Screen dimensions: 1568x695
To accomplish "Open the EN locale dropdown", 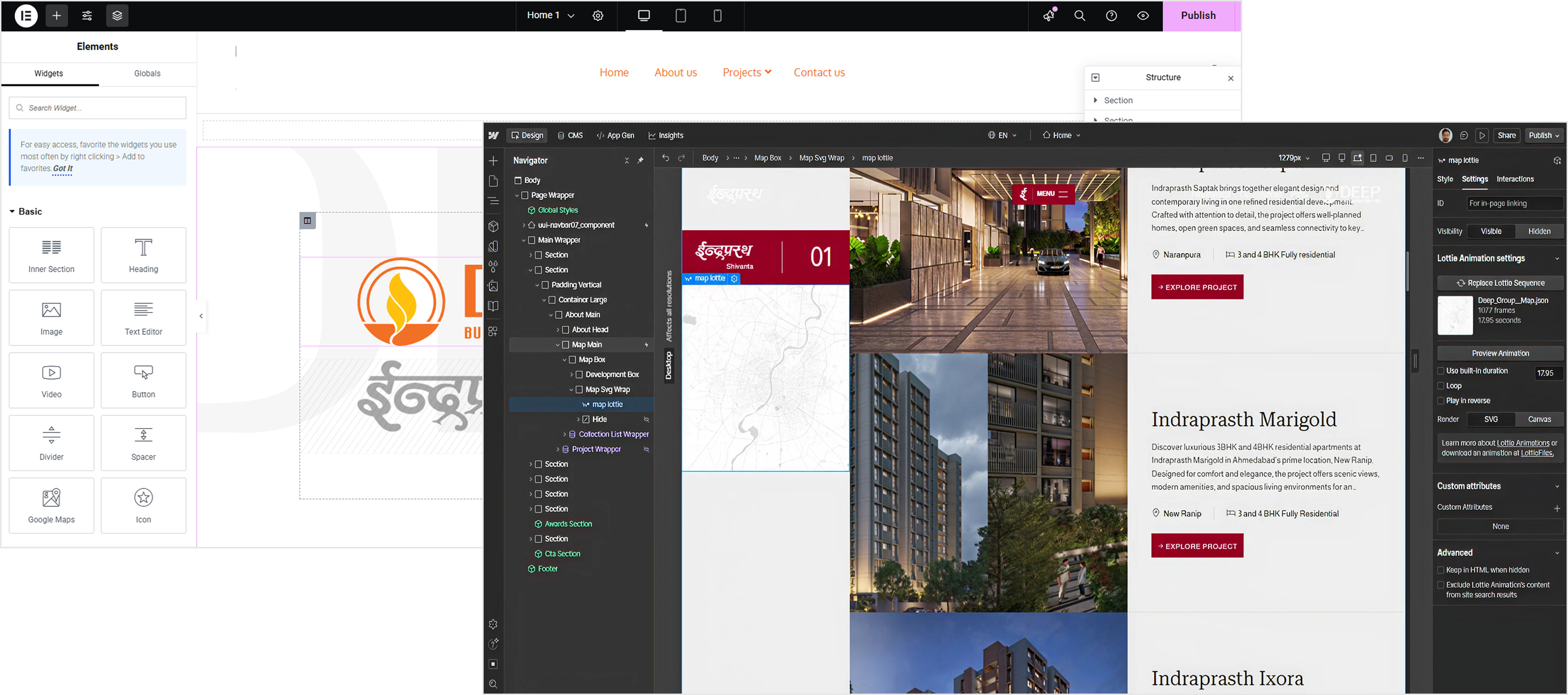I will (x=1002, y=136).
